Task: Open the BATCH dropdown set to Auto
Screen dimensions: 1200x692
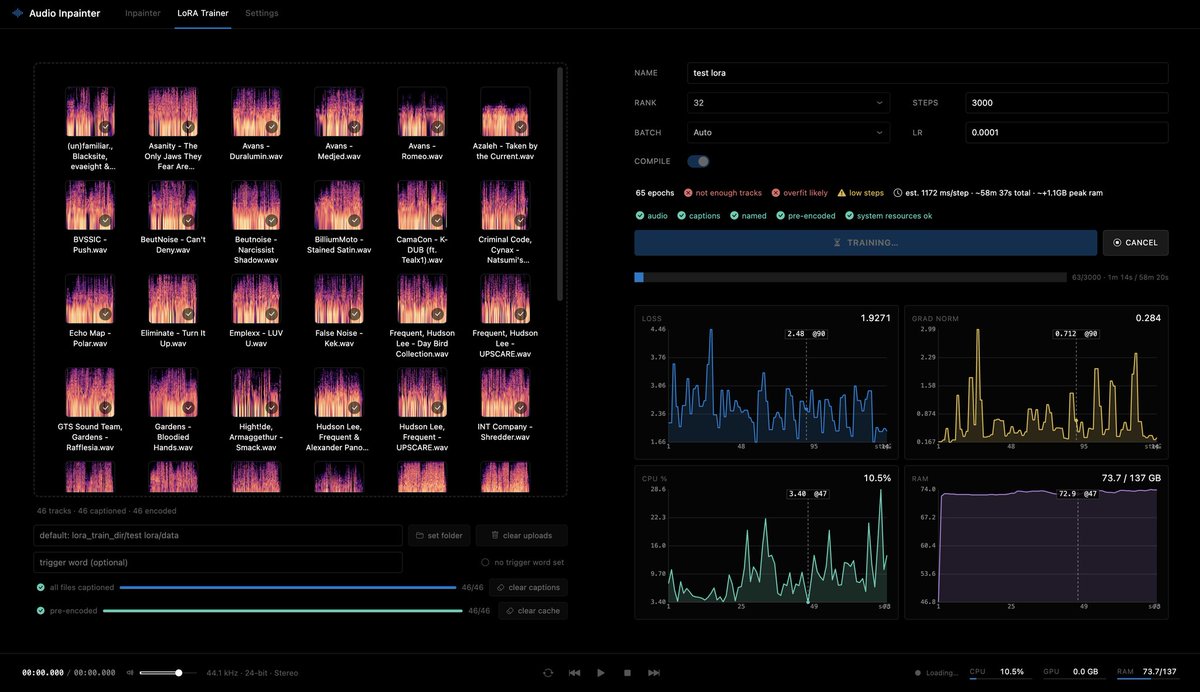Action: [788, 132]
